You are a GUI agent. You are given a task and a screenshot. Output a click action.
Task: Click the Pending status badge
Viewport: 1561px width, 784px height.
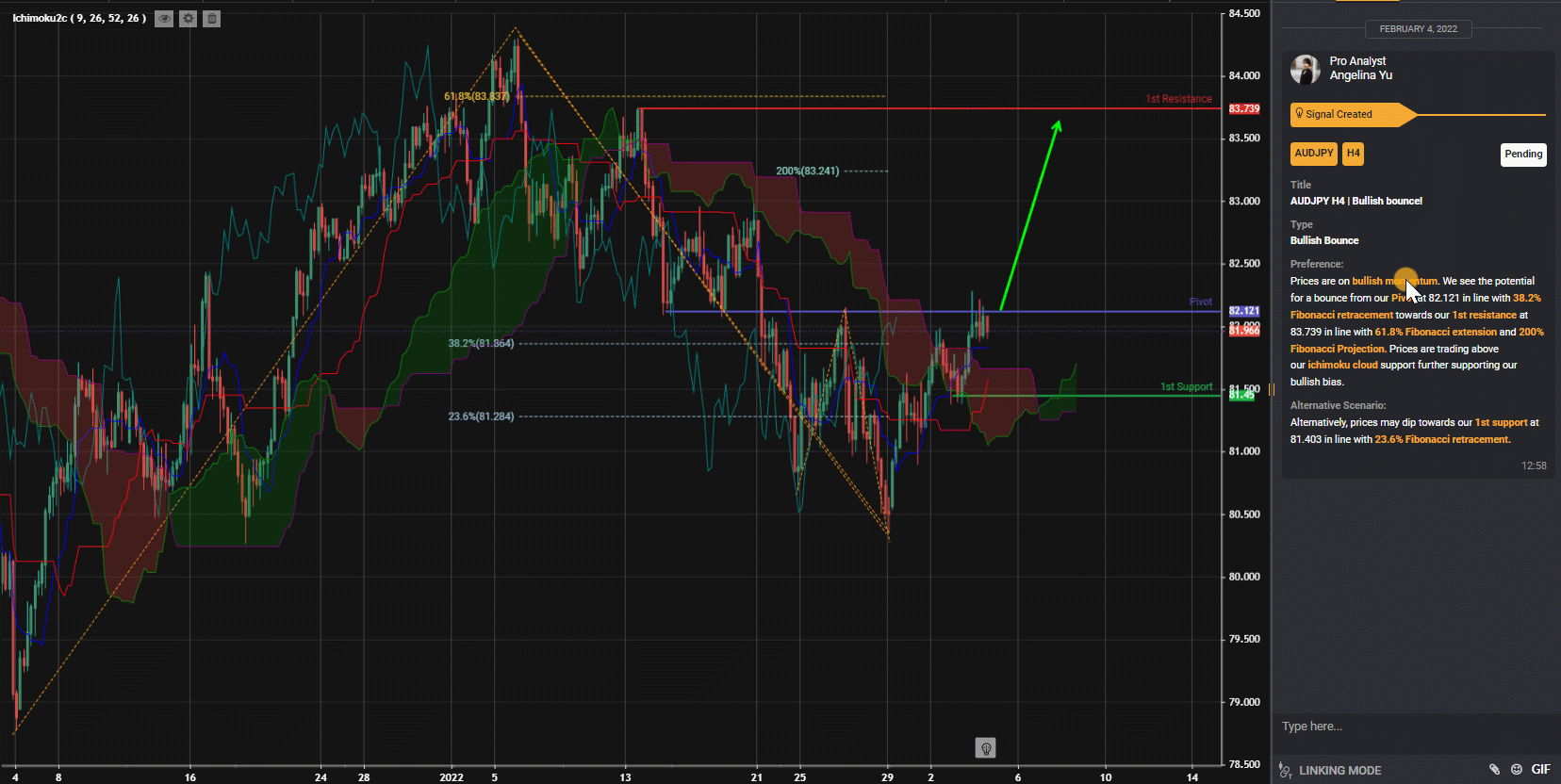[x=1523, y=155]
